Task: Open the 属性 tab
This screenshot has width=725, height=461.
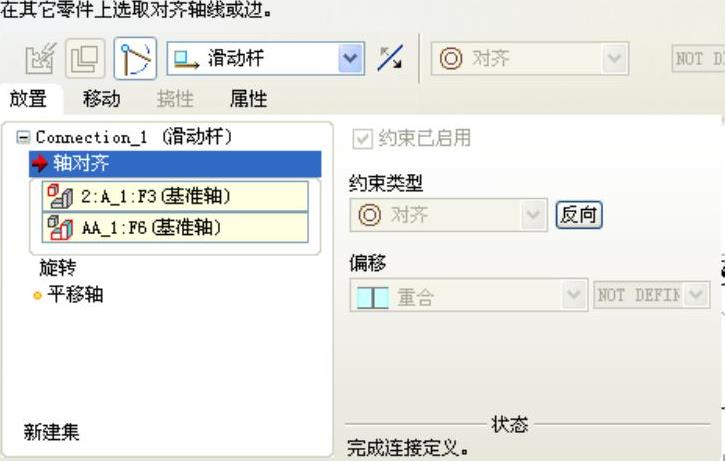Action: [249, 99]
